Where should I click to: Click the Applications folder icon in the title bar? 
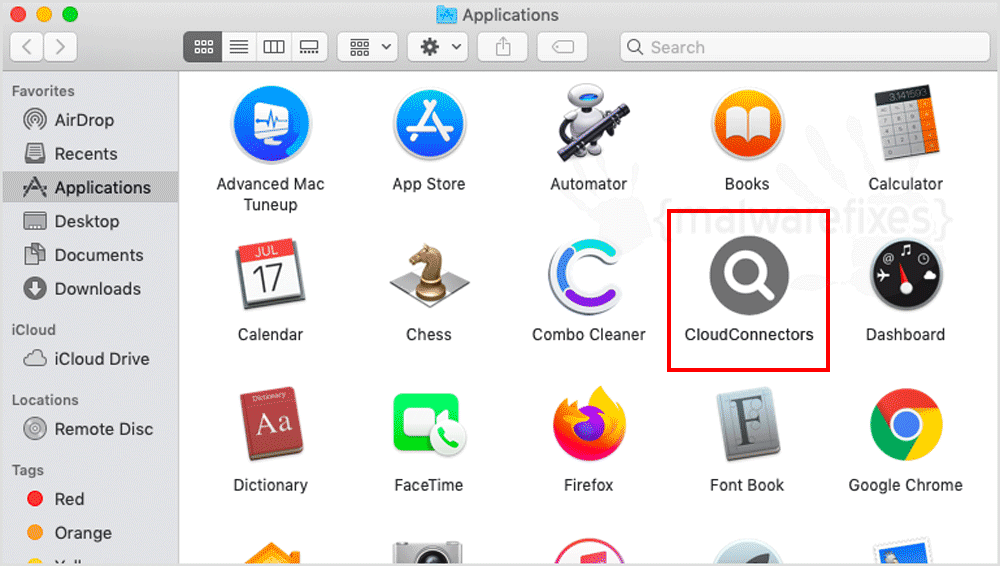point(446,15)
